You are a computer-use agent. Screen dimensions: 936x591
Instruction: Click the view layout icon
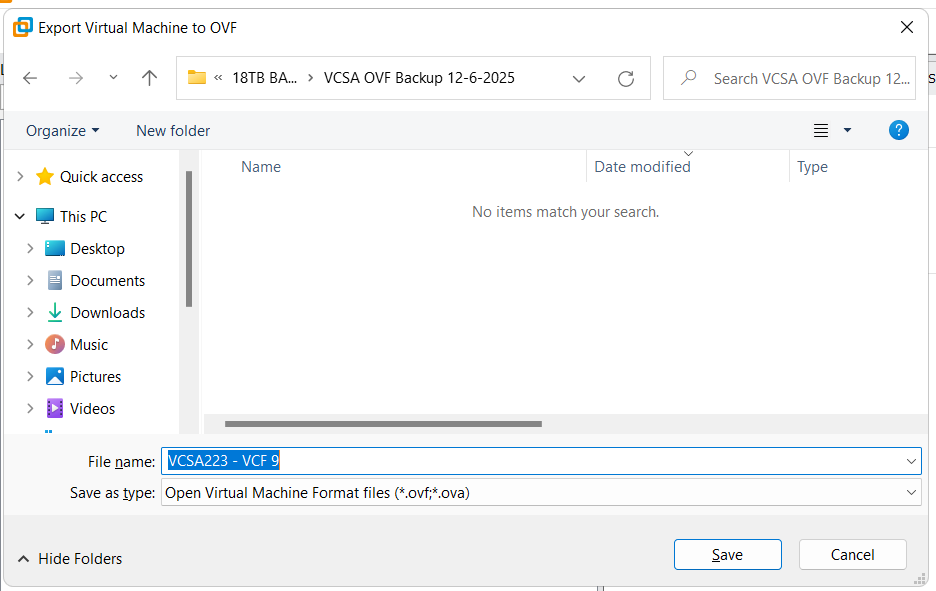821,130
